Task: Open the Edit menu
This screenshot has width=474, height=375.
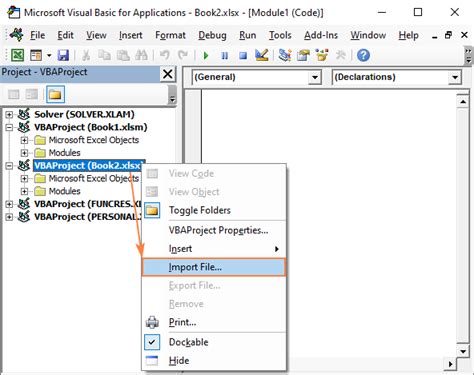Action: (x=65, y=35)
